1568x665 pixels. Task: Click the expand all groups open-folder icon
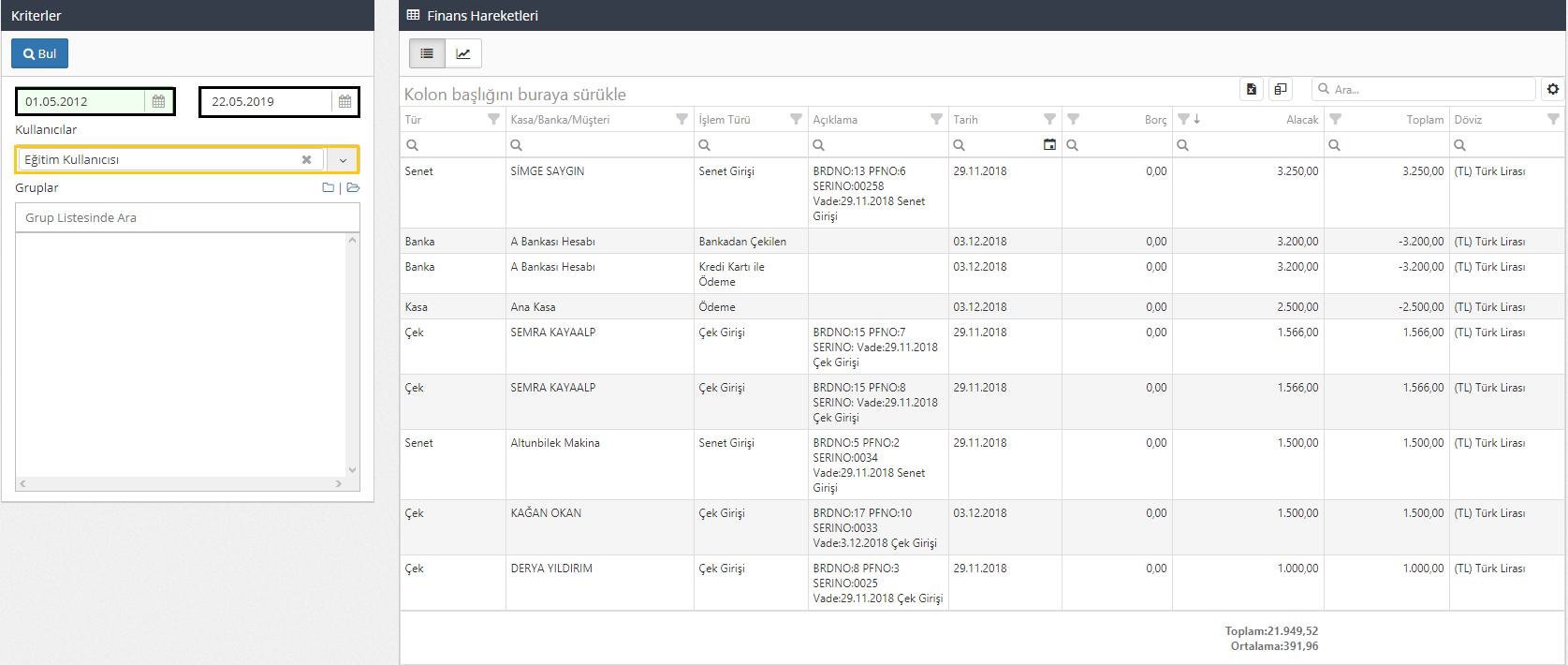[x=353, y=188]
